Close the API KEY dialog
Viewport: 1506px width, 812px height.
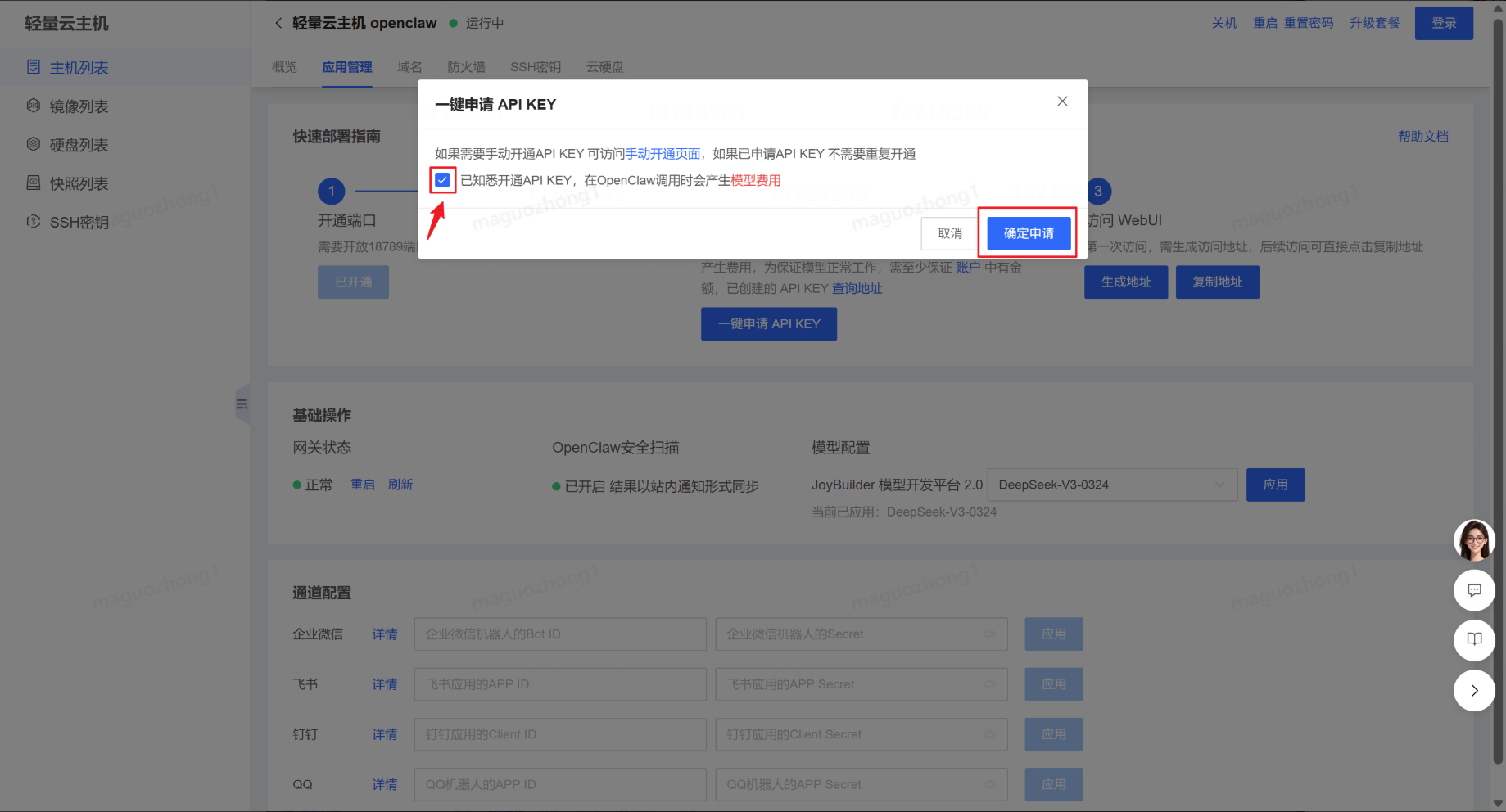(1062, 101)
